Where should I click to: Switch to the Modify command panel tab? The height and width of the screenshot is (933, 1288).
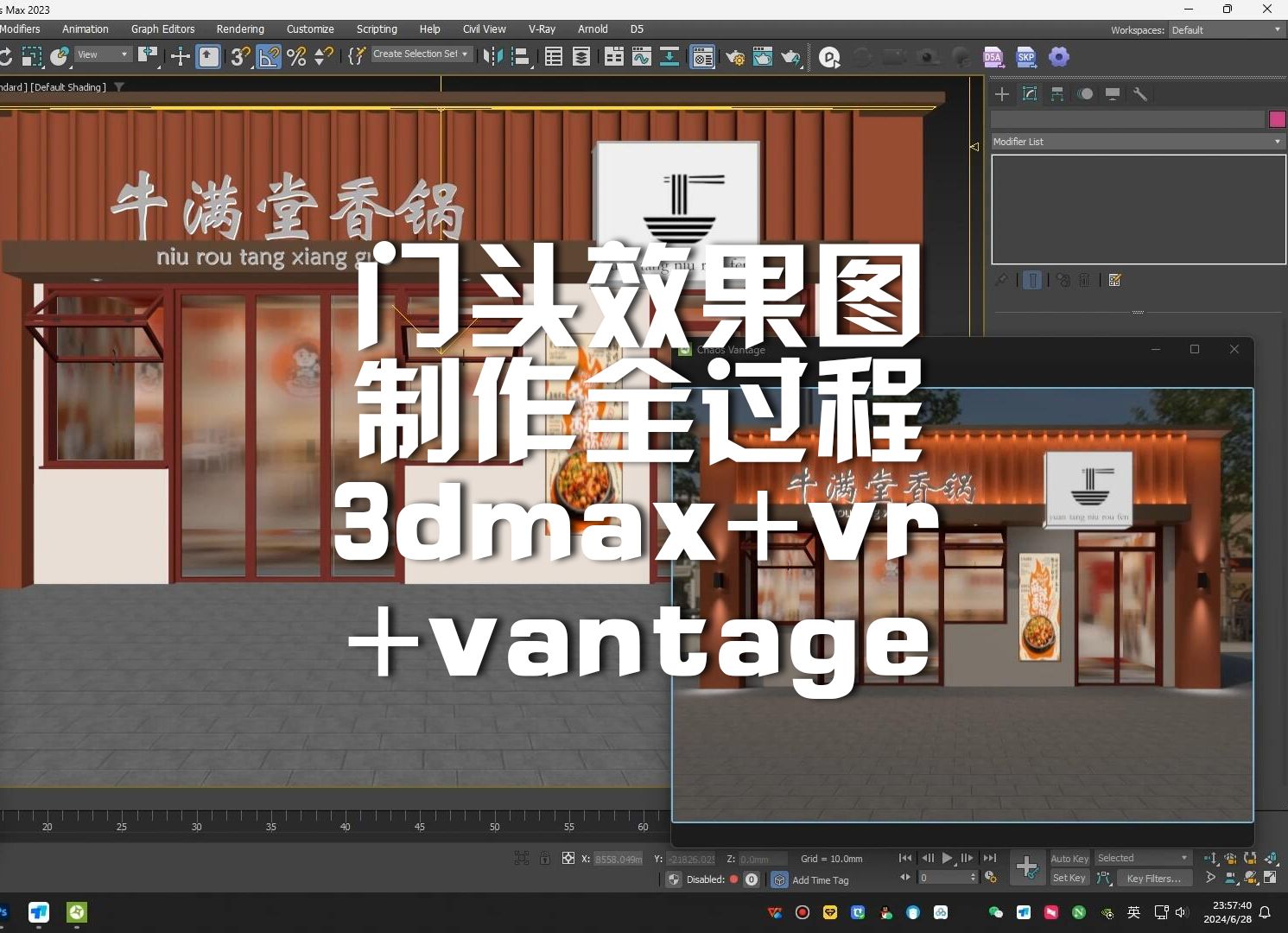point(1030,94)
